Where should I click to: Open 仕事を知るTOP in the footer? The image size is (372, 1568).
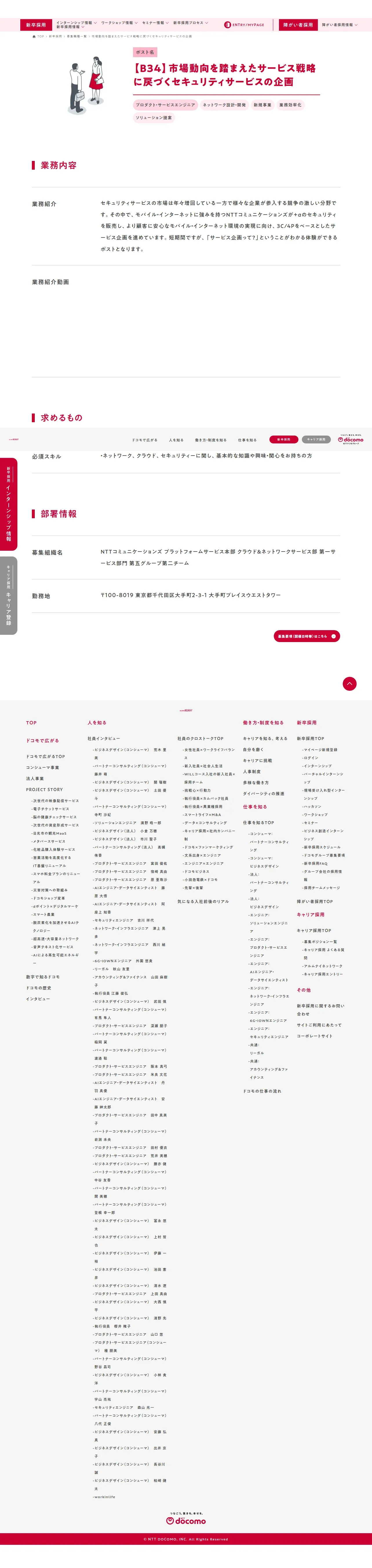(x=258, y=822)
